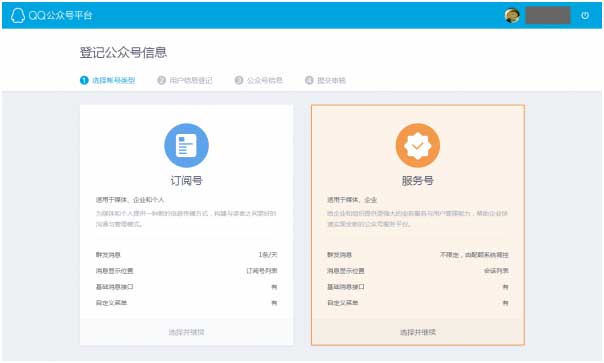Open the 选择帐号类型 step tab
The width and height of the screenshot is (604, 363).
pos(114,80)
